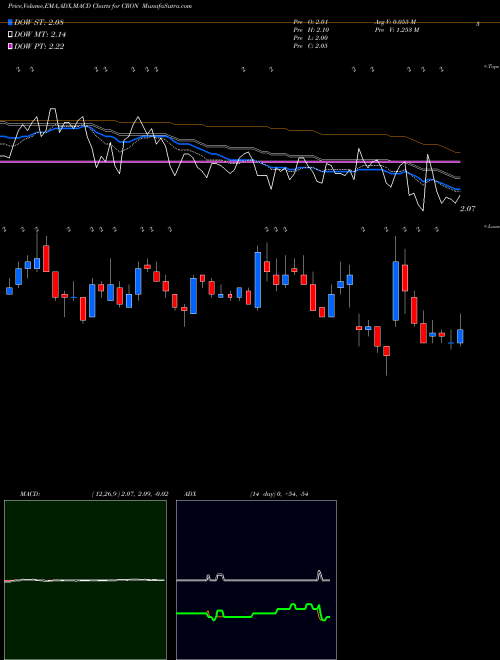Click the 'Pre L: 2.00' value
Screen dimensions: 500x660
(x=311, y=38)
